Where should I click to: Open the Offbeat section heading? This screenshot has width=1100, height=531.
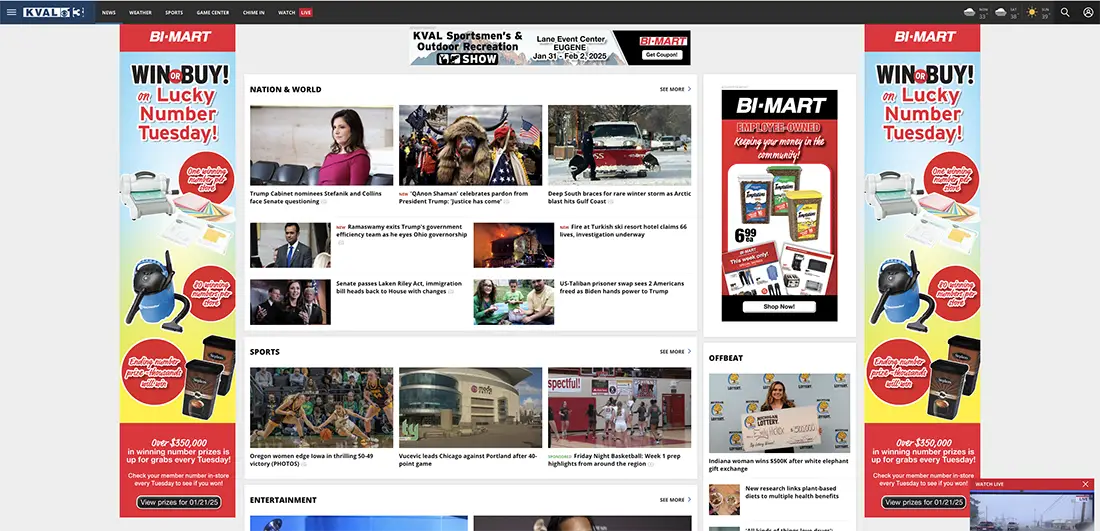tap(725, 358)
